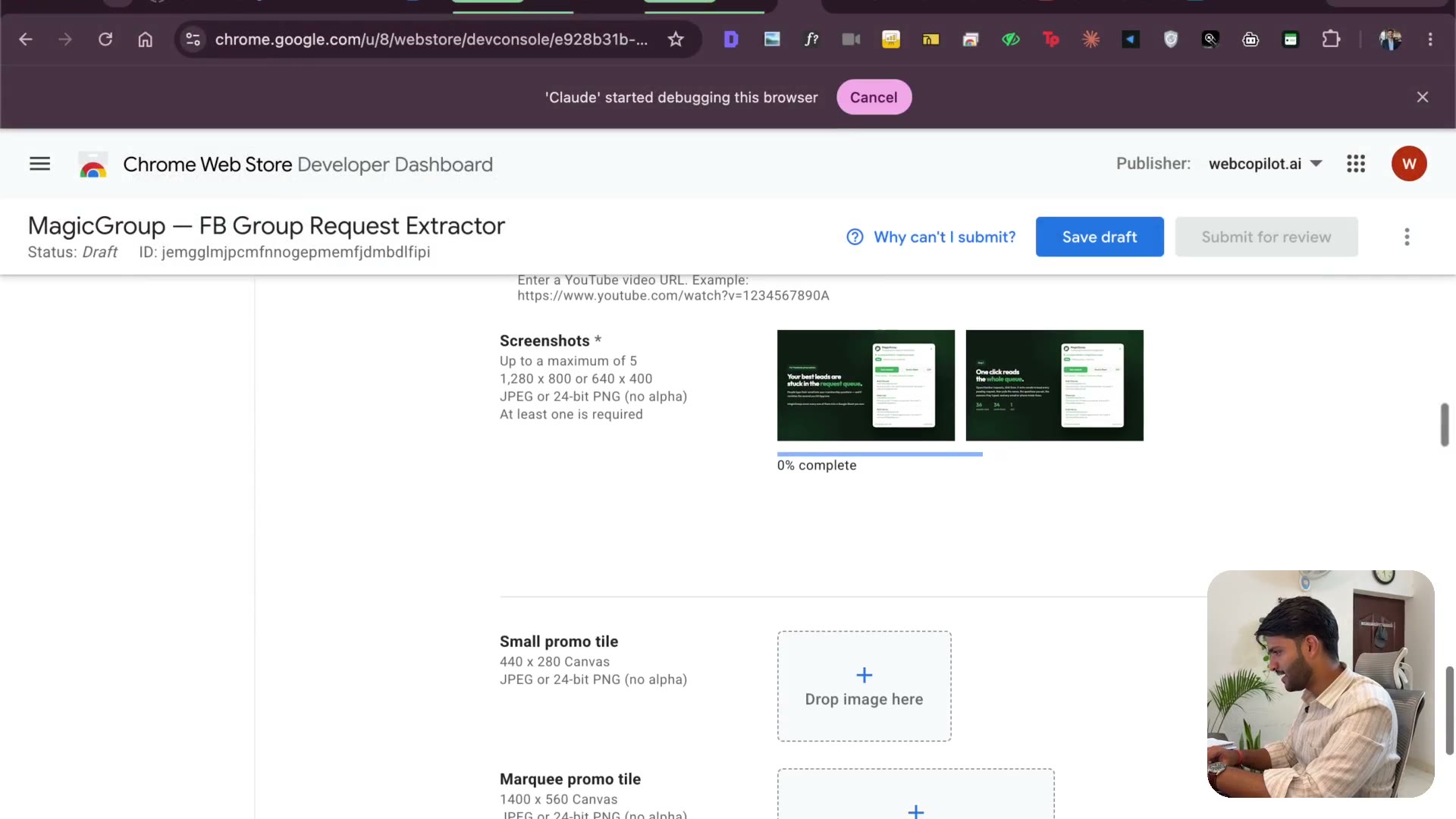1456x819 pixels.
Task: Open the orange Claude starburst extension
Action: pyautogui.click(x=1090, y=39)
